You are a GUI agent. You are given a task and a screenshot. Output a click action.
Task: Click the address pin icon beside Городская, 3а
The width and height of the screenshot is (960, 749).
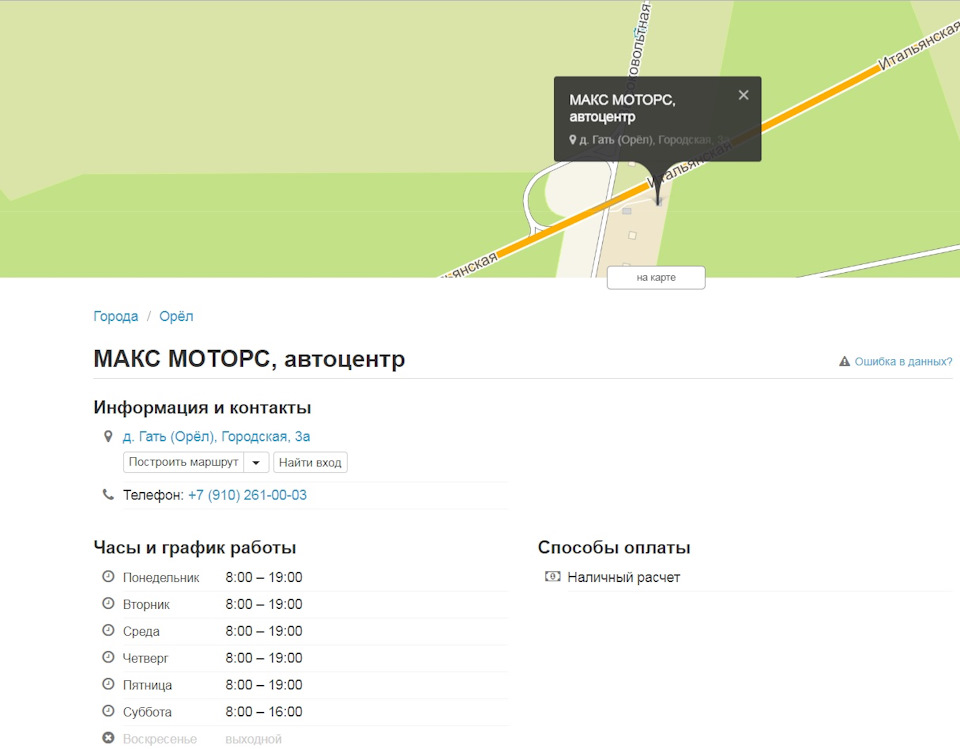(x=108, y=436)
